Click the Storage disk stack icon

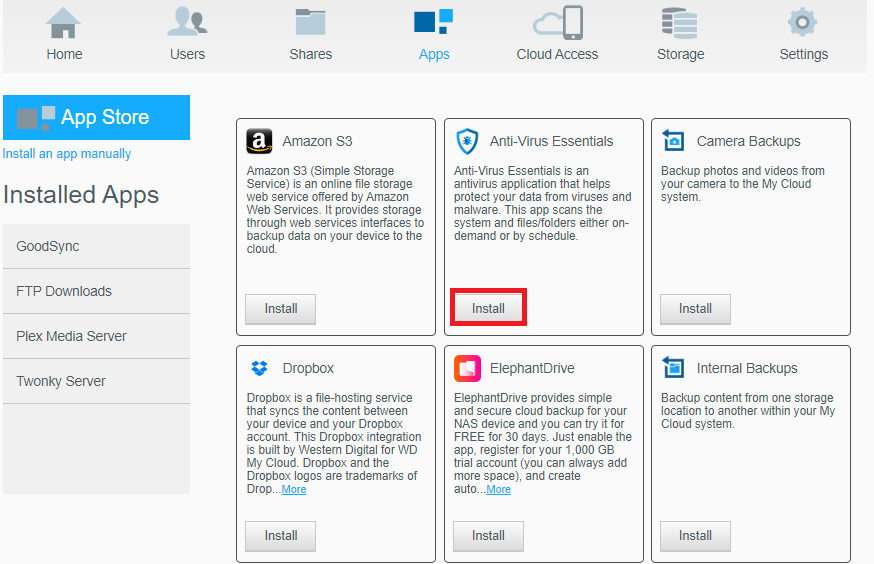click(679, 23)
